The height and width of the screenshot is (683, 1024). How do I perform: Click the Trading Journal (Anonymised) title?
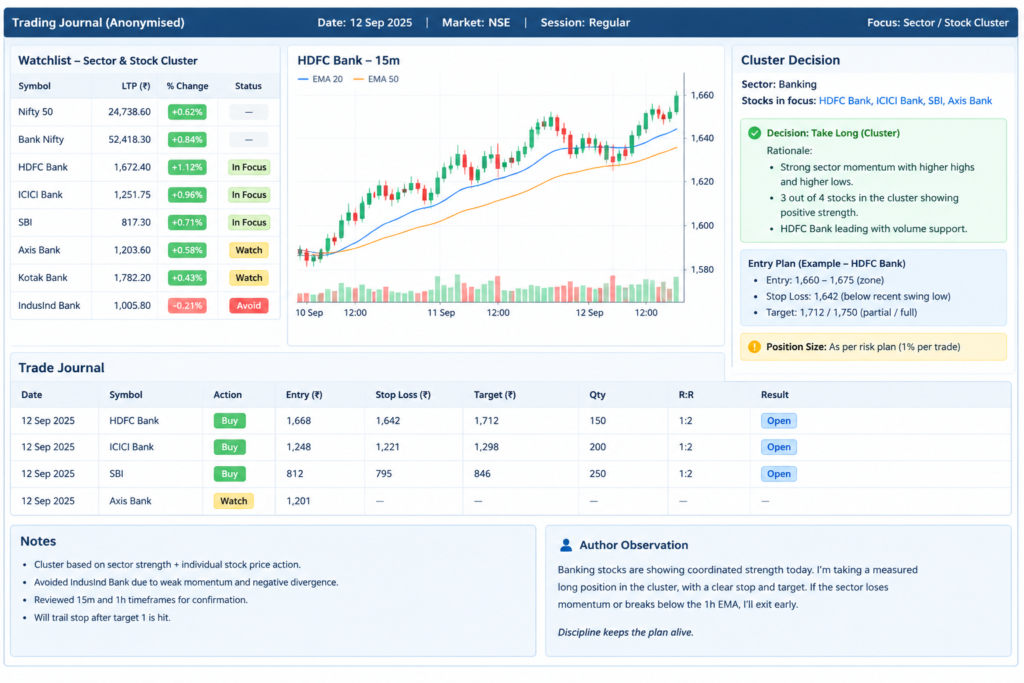(98, 23)
